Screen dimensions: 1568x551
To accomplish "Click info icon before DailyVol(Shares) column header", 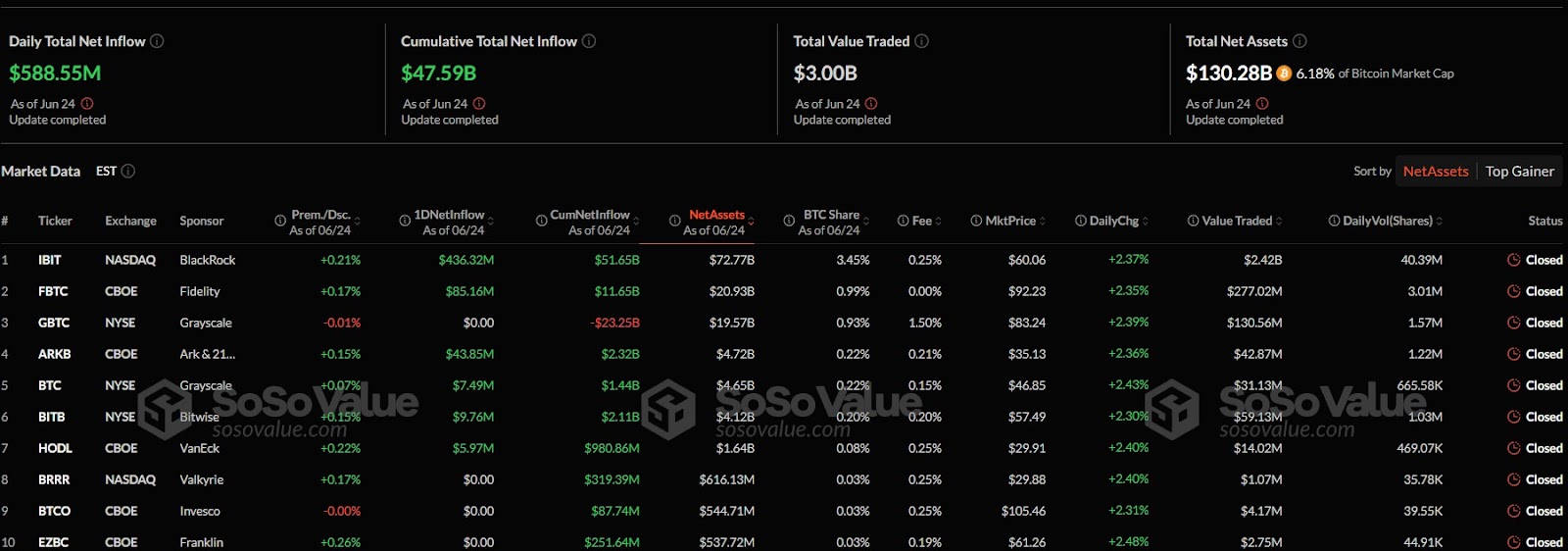I will tap(1334, 221).
